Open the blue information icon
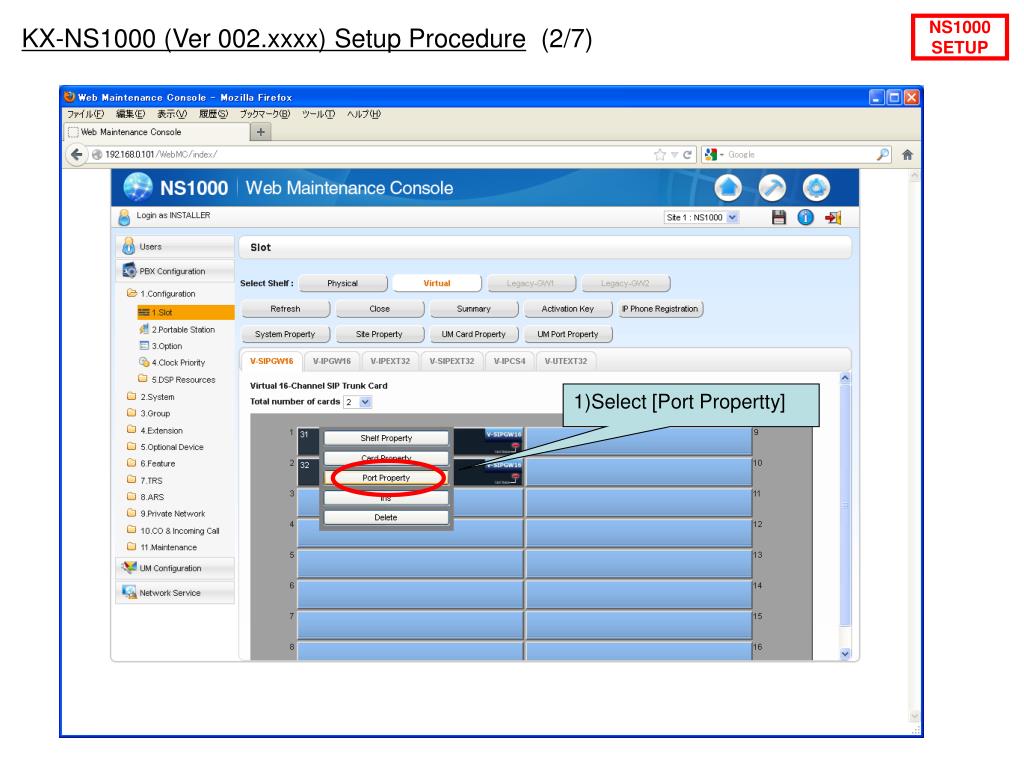The height and width of the screenshot is (768, 1024). pos(805,217)
